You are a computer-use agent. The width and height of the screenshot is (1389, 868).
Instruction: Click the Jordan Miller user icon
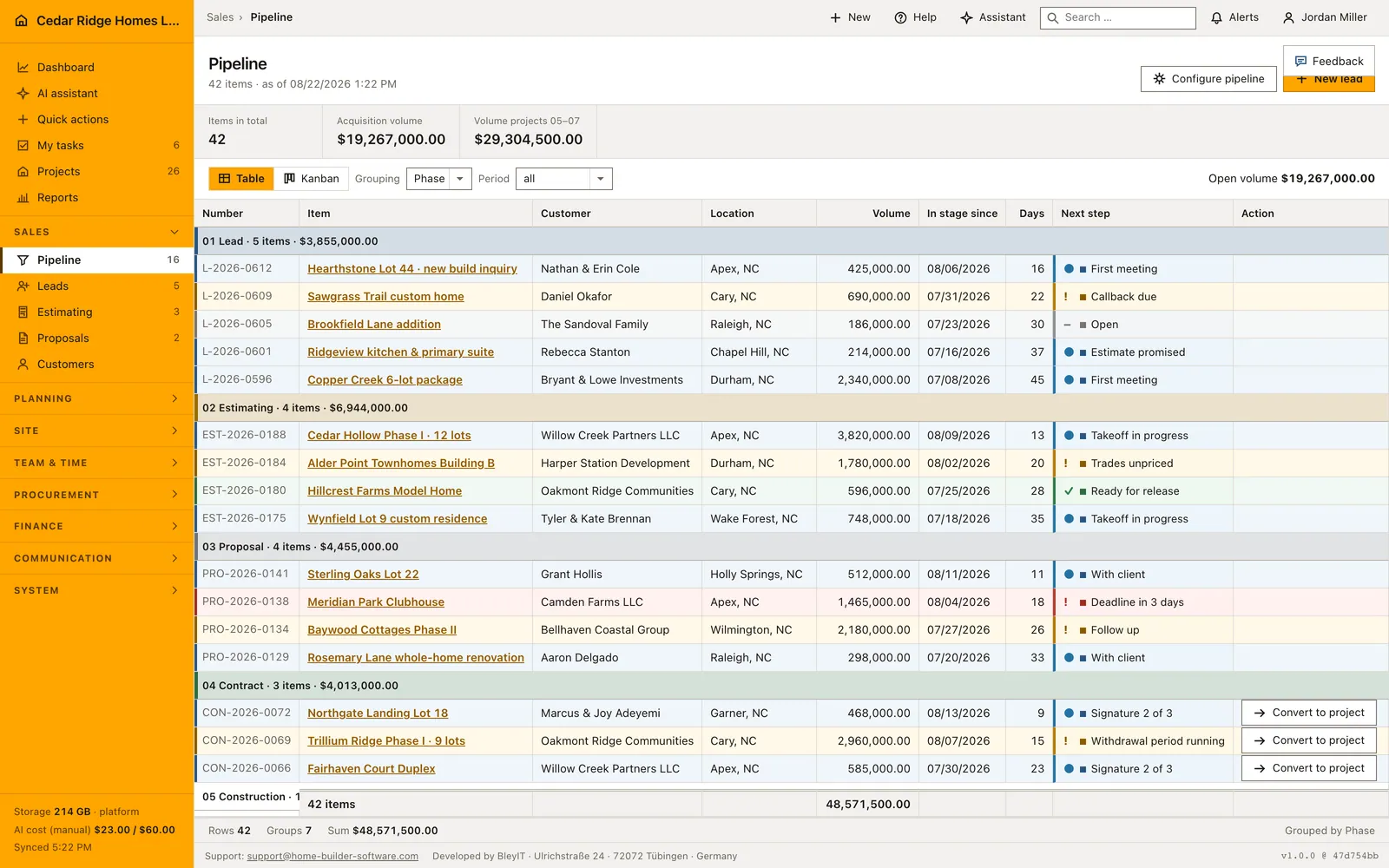pos(1289,17)
